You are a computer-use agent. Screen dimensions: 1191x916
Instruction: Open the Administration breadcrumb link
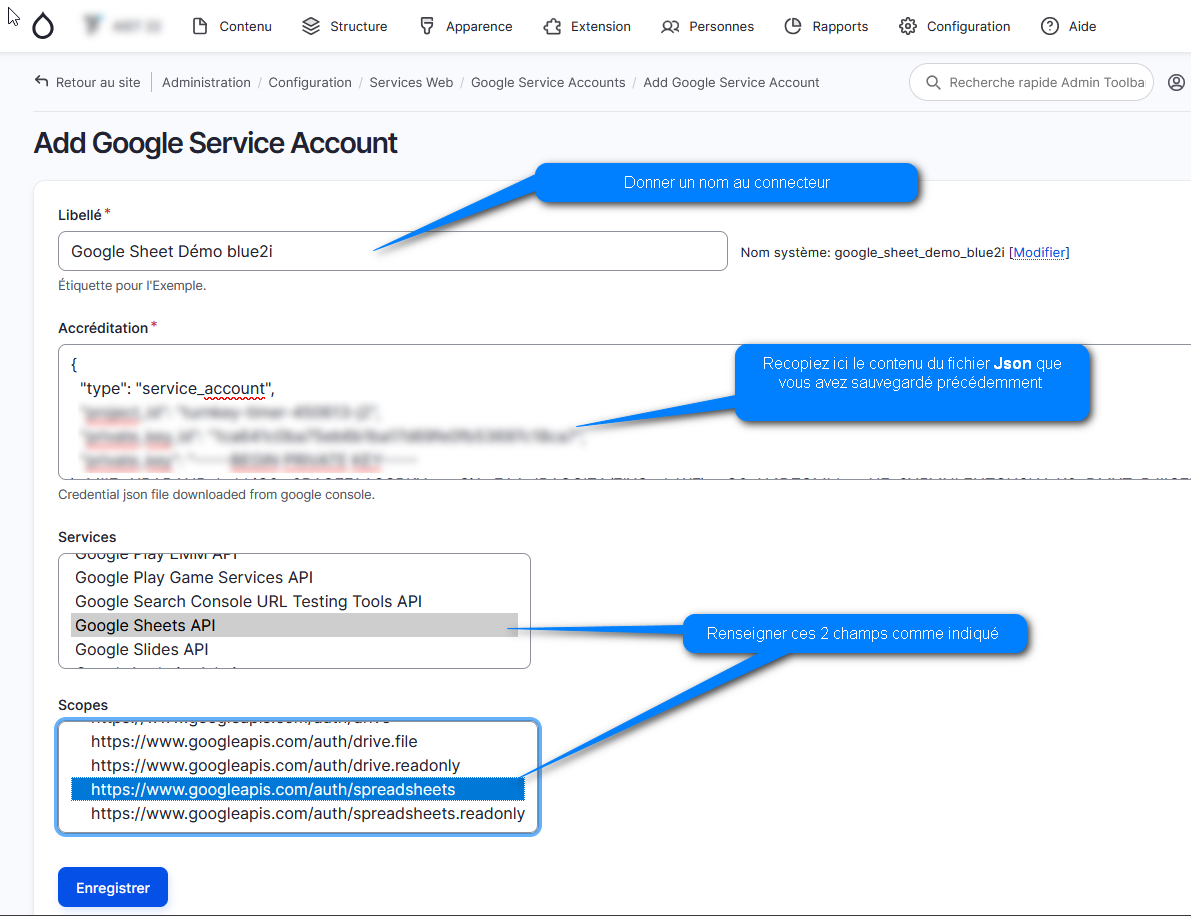206,82
